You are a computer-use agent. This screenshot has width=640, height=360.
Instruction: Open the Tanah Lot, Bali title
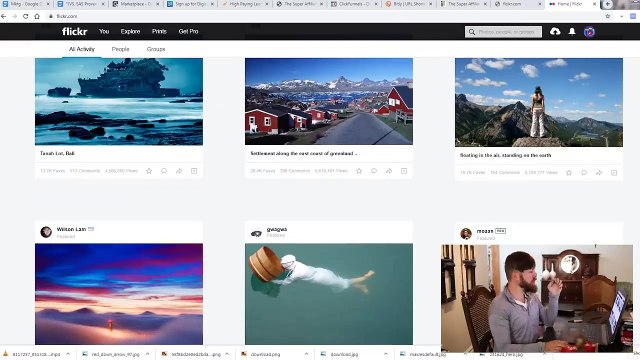(57, 153)
